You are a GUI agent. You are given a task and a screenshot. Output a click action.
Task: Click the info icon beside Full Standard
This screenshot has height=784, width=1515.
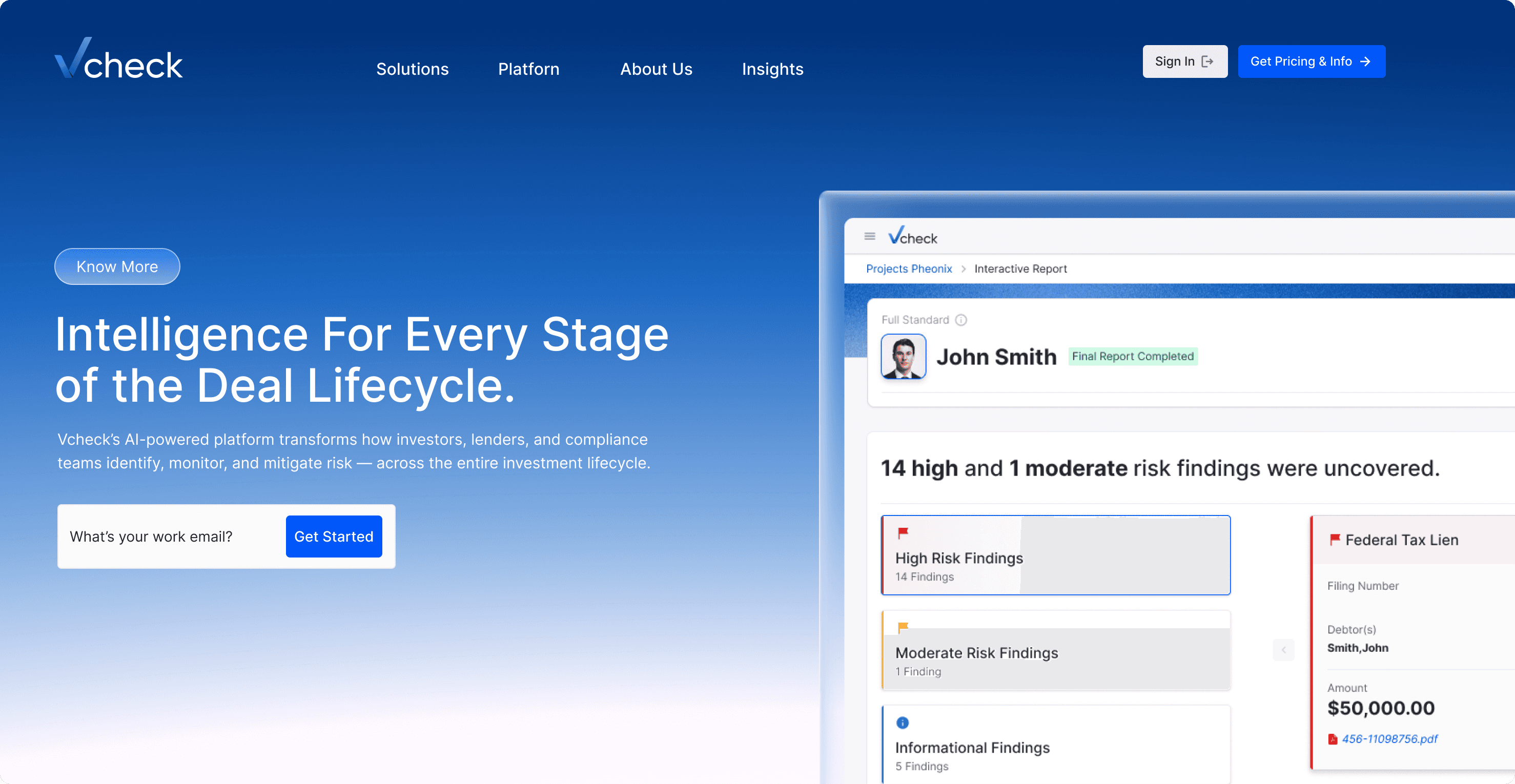click(961, 320)
